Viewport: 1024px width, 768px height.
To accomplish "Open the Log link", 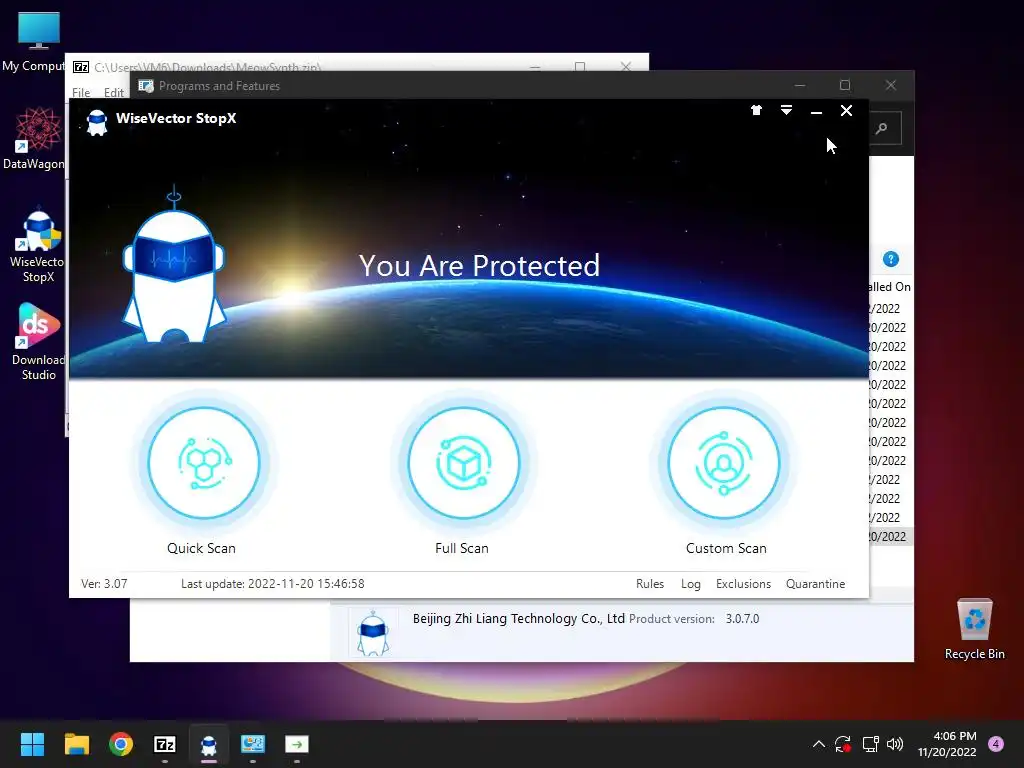I will tap(690, 584).
